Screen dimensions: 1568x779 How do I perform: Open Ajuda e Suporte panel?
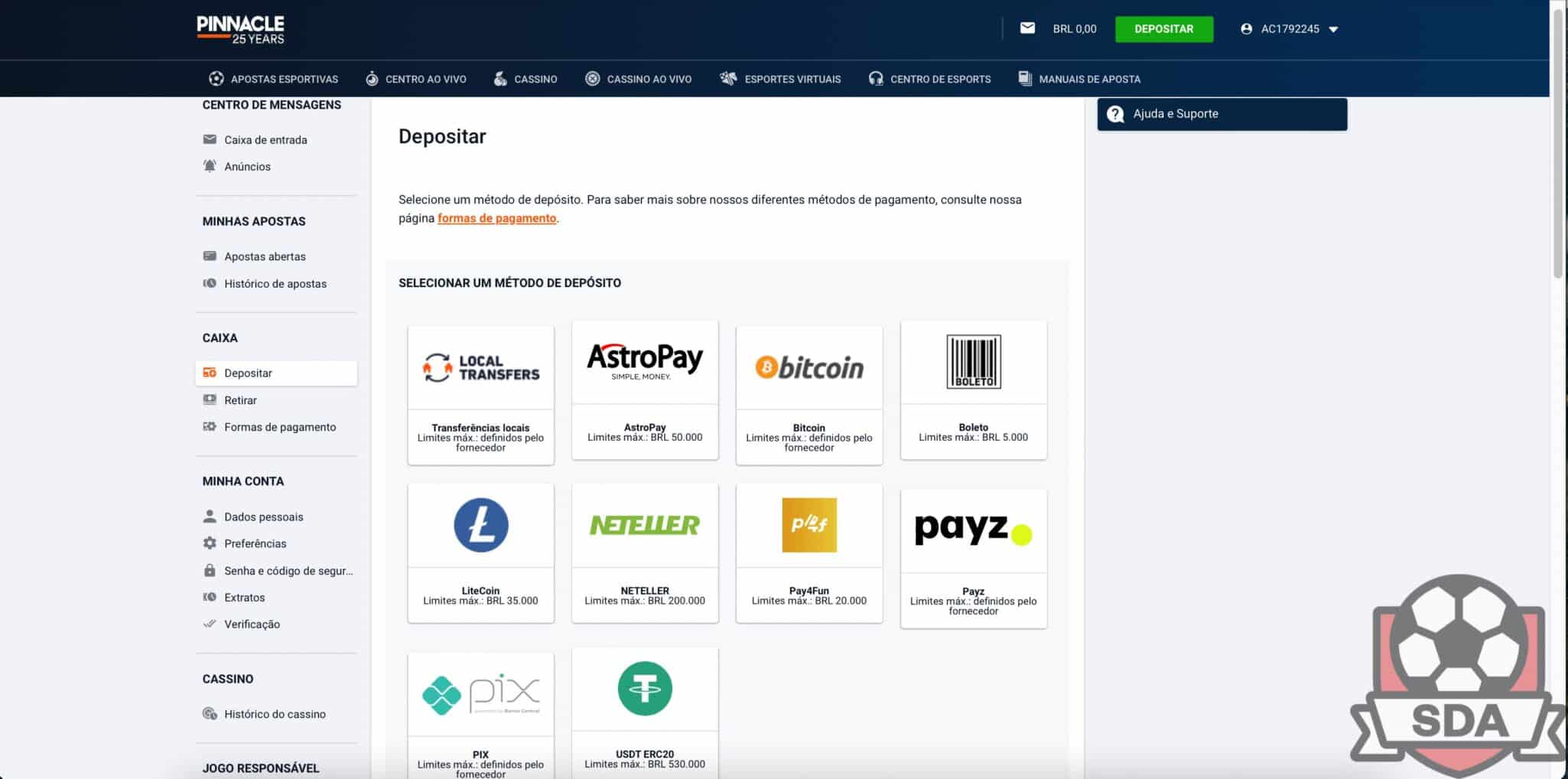click(x=1222, y=114)
